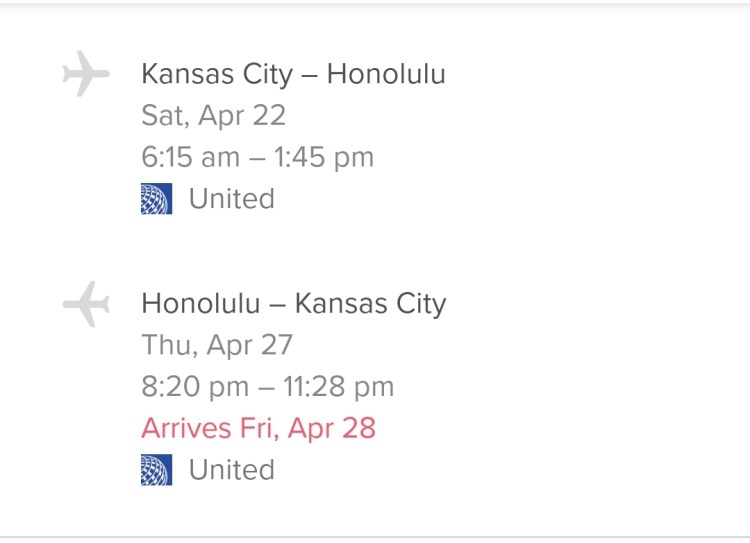Tap the 8:20 pm departure time

pos(191,387)
